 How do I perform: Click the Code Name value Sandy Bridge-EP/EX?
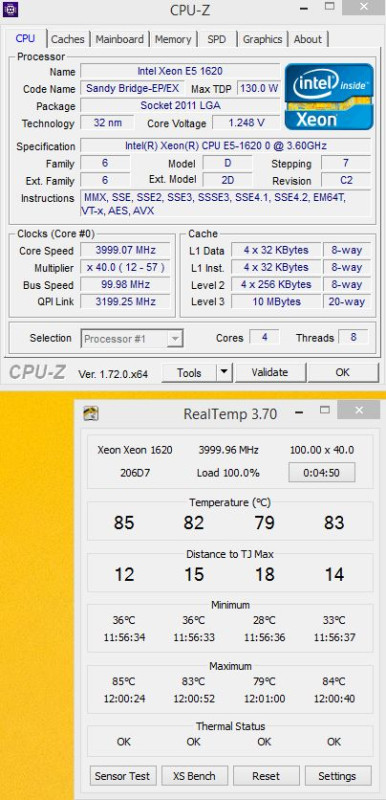point(132,88)
